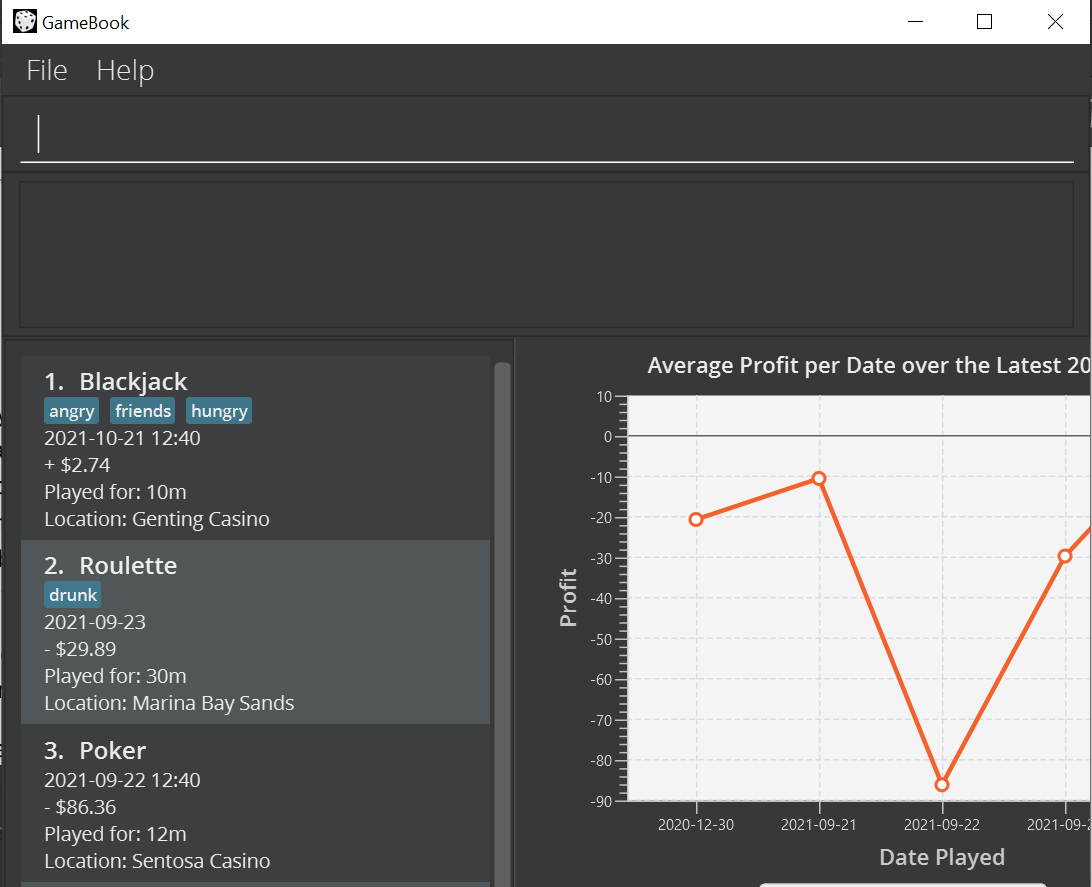
Task: Click Played for: 30m text
Action: pos(116,676)
